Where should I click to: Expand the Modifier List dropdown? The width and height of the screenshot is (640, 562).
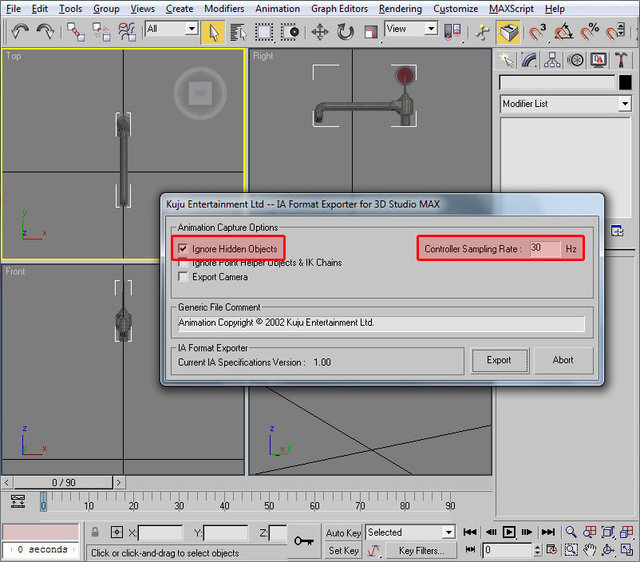[625, 104]
